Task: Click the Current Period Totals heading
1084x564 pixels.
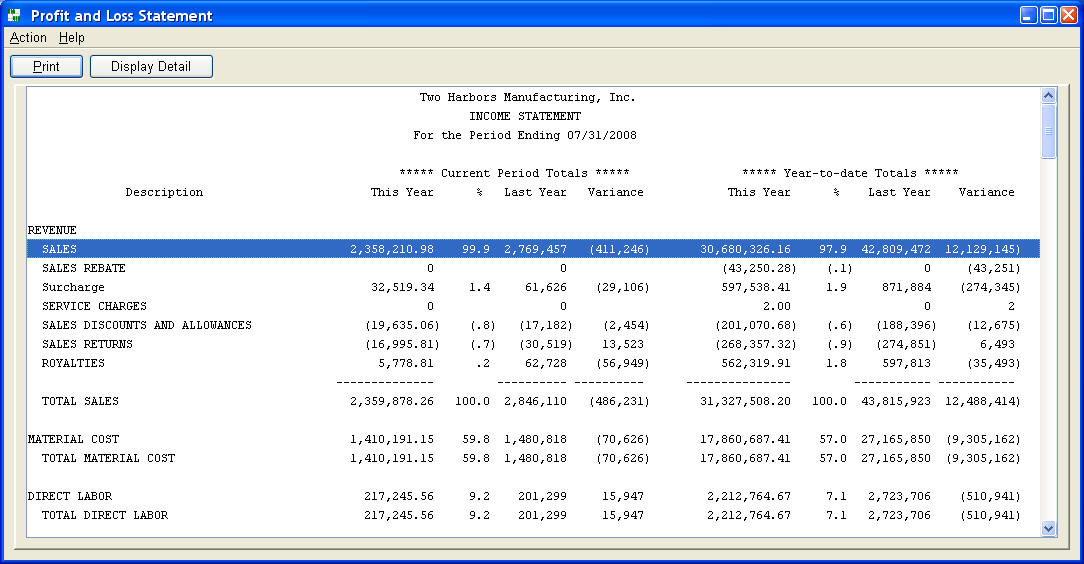Action: [514, 173]
